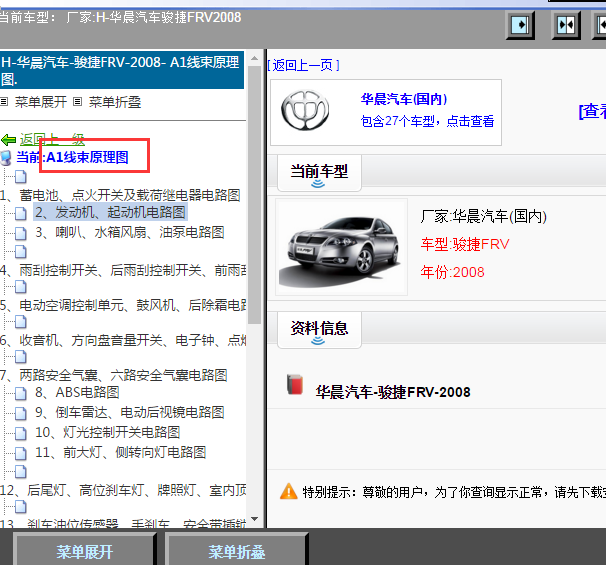Click small icon before top 菜单展开 link

tap(4, 102)
